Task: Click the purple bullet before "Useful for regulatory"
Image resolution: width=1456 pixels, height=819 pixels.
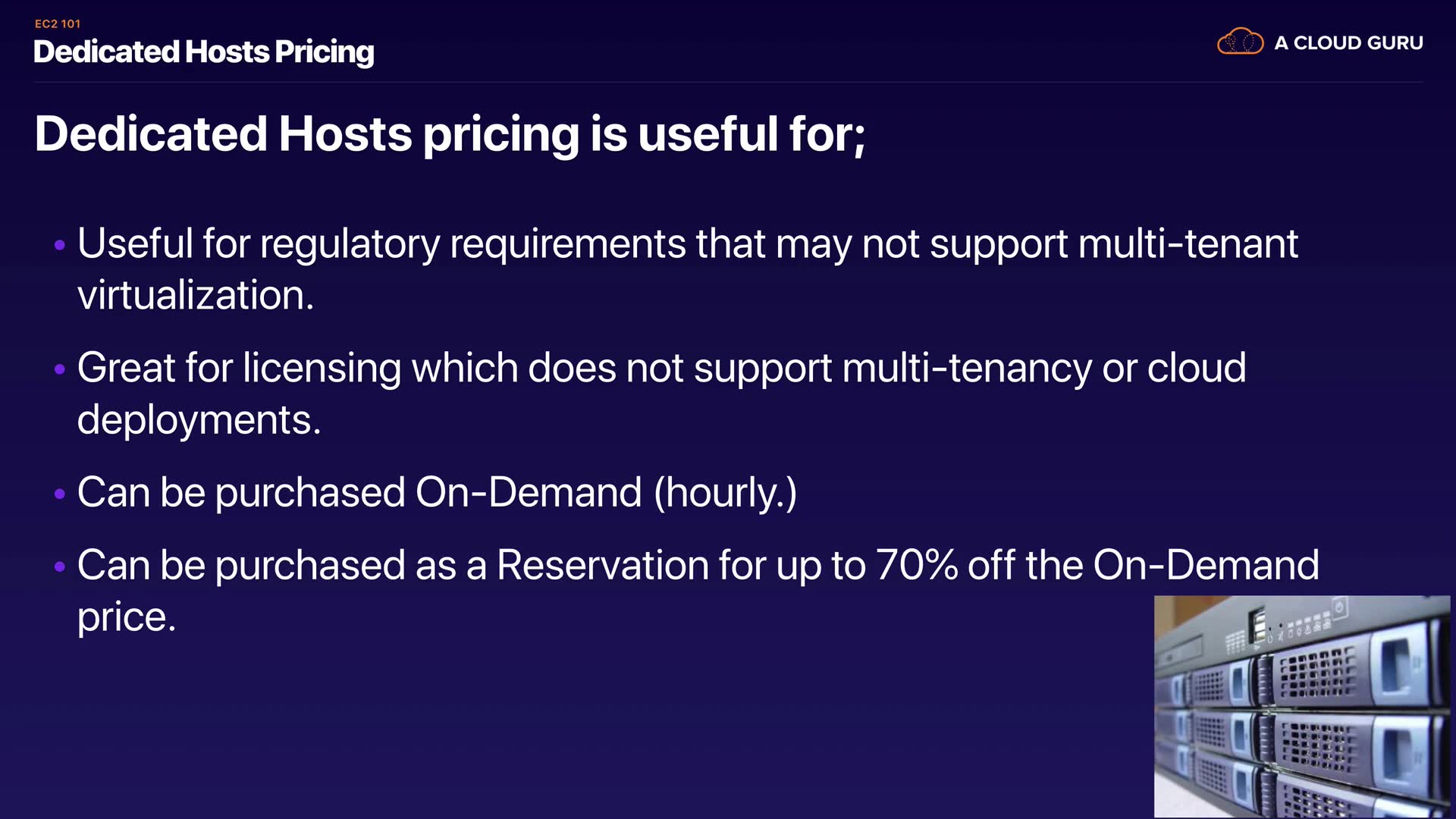Action: tap(60, 245)
